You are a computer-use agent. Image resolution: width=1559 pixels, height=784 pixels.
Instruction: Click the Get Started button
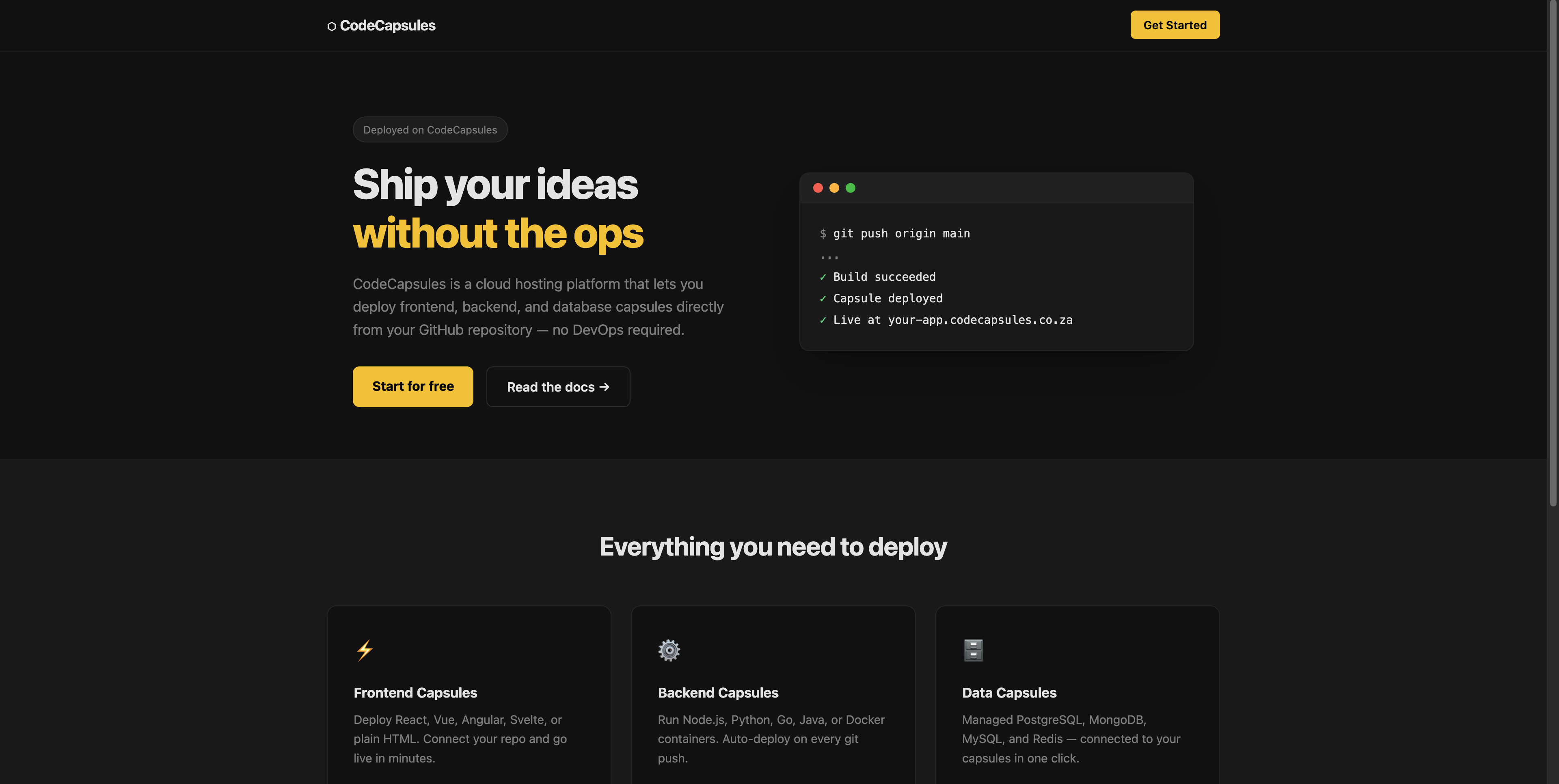coord(1174,25)
